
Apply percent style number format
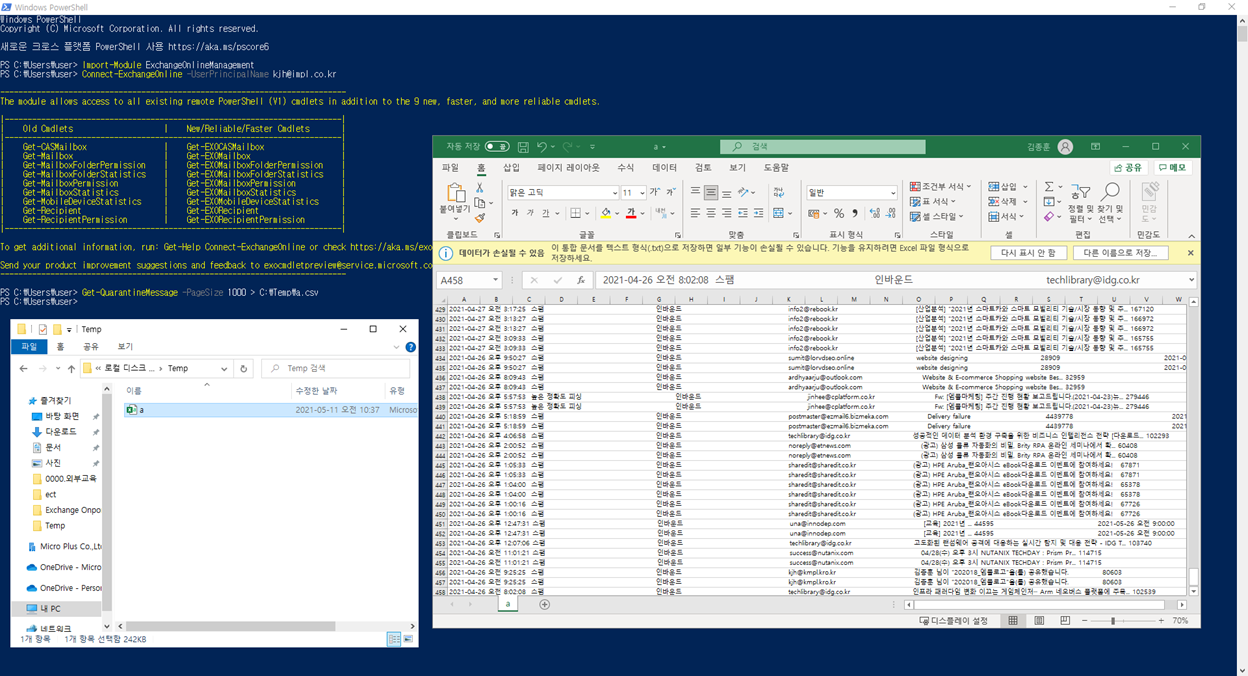point(839,213)
